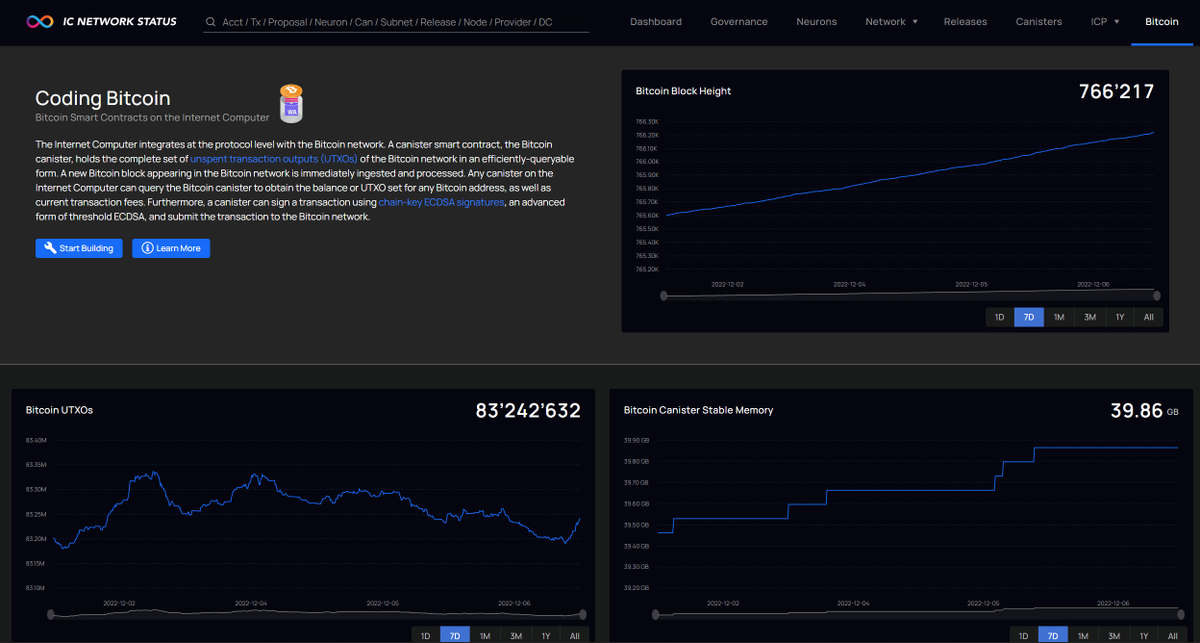
Task: Expand the ICP dropdown menu
Action: point(1105,22)
